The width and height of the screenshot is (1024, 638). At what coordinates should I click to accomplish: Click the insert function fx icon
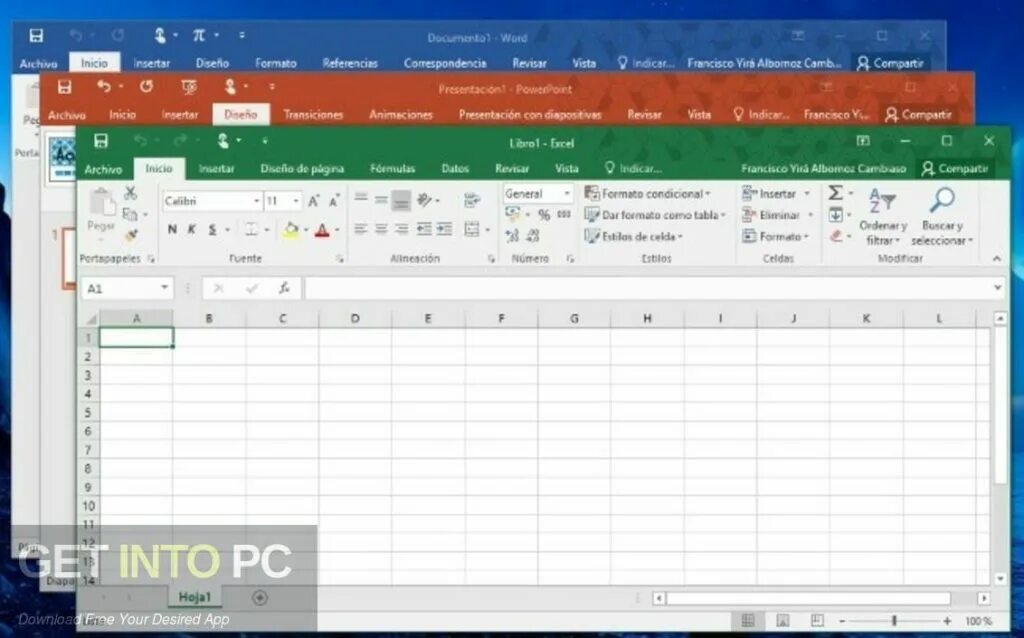pos(284,288)
